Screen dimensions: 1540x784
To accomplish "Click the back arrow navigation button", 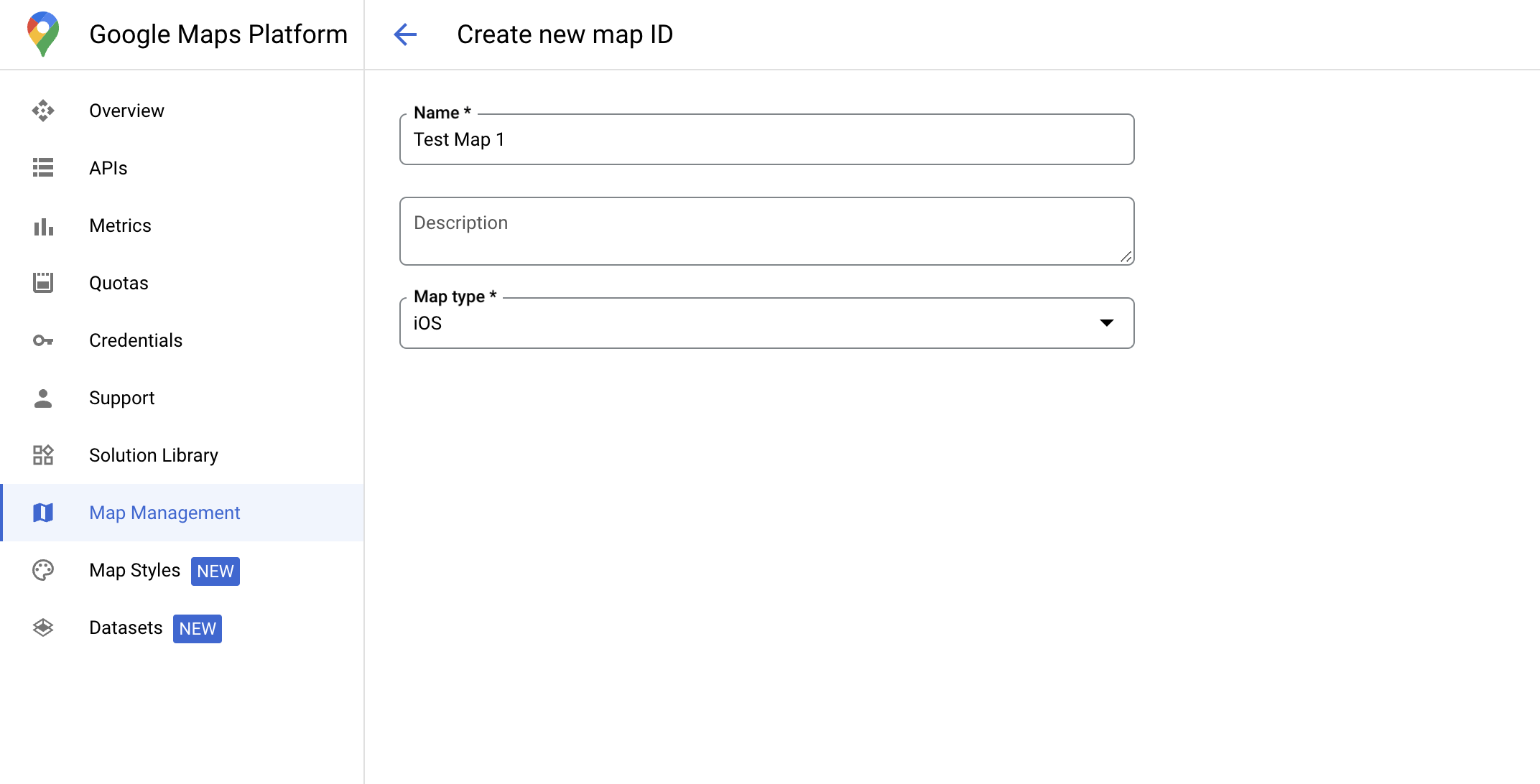I will point(405,34).
